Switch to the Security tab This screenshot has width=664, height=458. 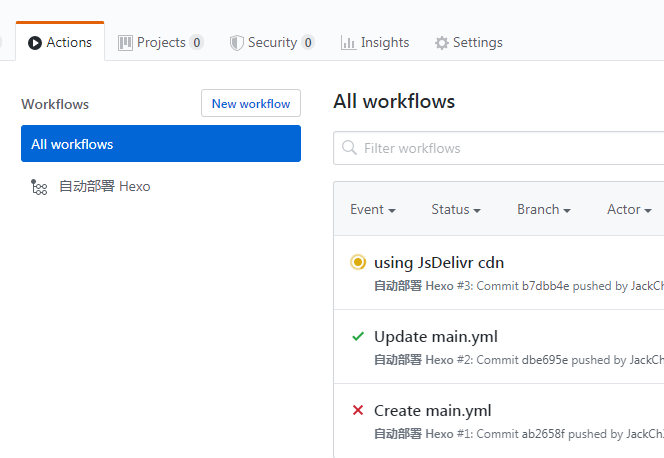coord(272,42)
